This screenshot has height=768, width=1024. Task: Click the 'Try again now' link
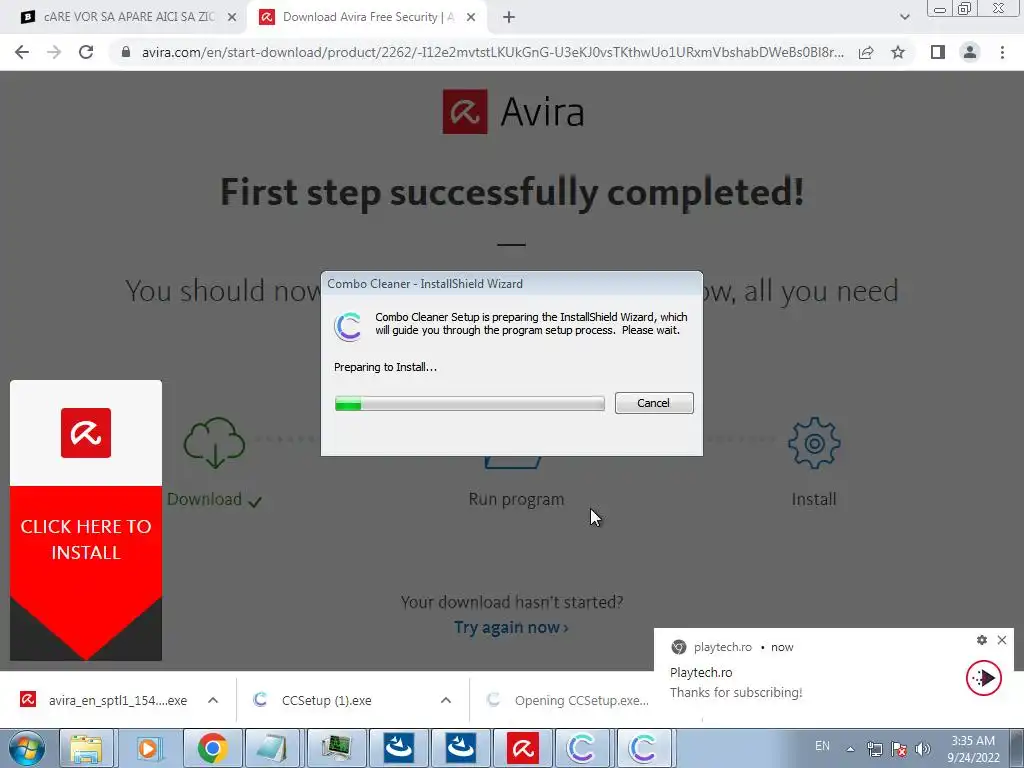point(511,628)
